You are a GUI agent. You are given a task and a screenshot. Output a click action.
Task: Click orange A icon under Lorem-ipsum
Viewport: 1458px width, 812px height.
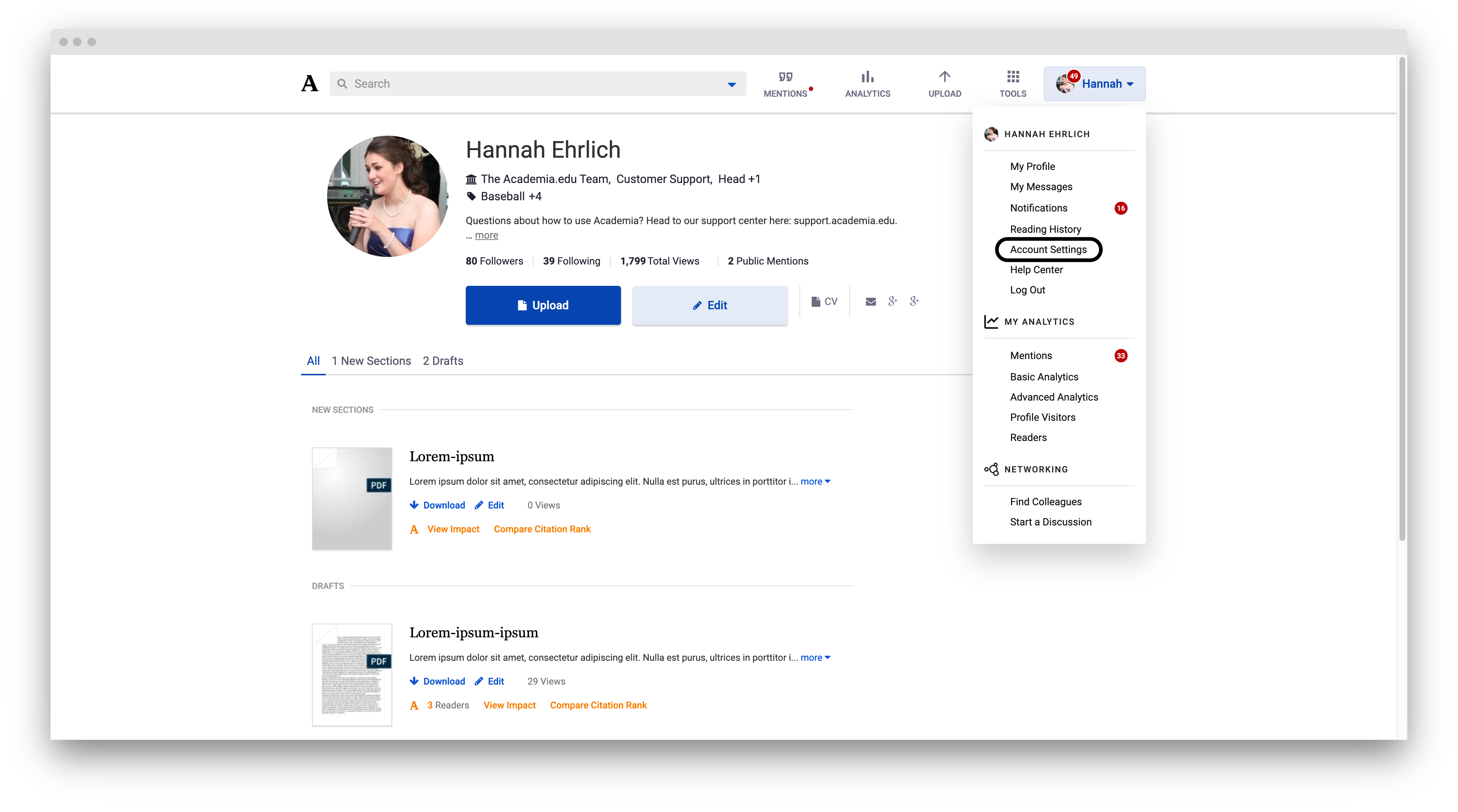tap(414, 530)
